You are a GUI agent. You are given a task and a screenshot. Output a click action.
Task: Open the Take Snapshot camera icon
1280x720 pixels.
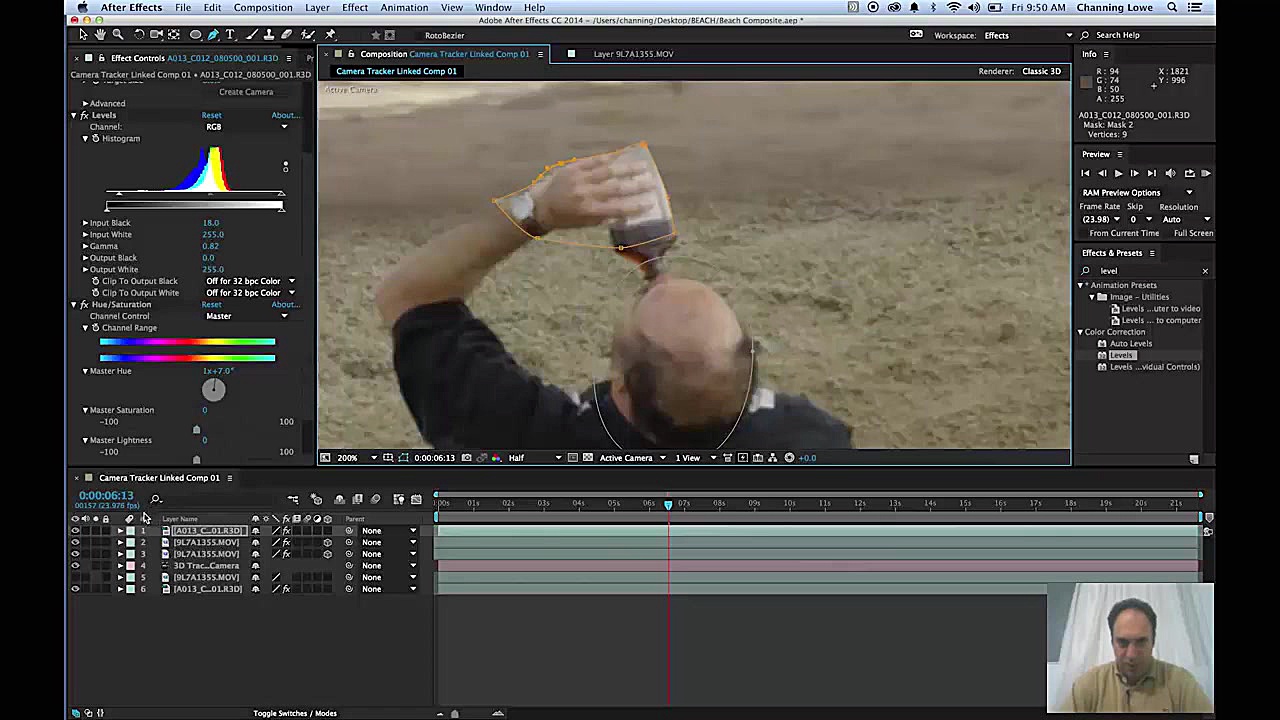point(466,457)
